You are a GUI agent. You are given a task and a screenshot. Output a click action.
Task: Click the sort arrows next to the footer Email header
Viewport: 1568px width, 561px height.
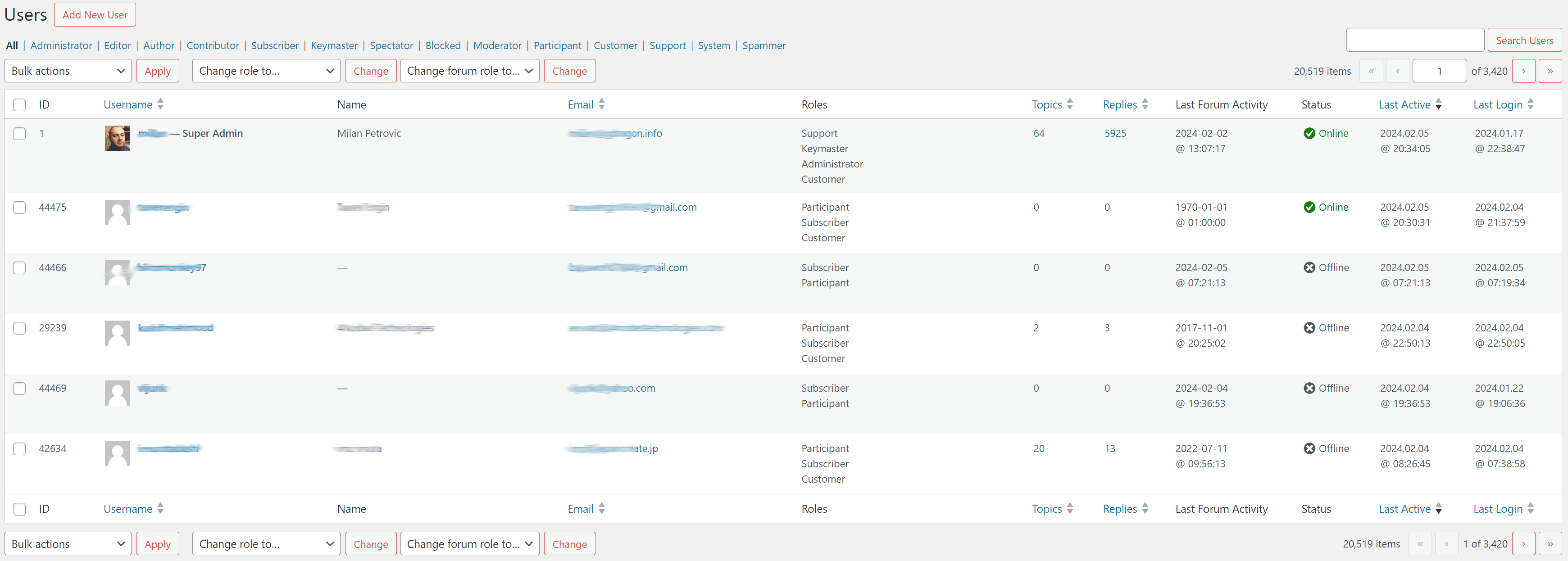pos(601,508)
